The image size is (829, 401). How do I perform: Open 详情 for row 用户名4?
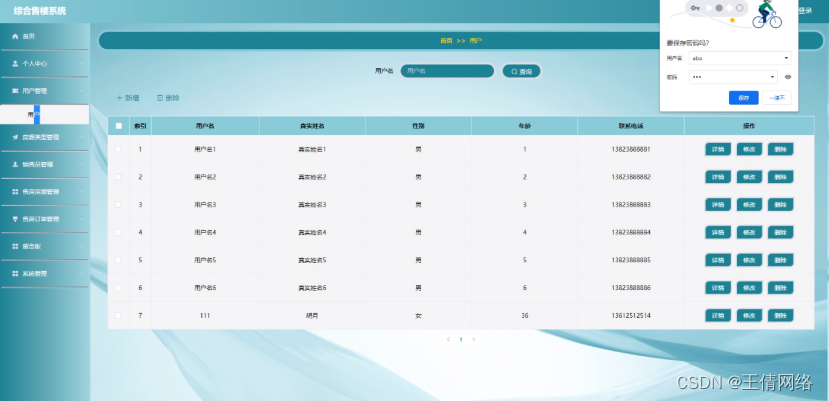pyautogui.click(x=718, y=232)
